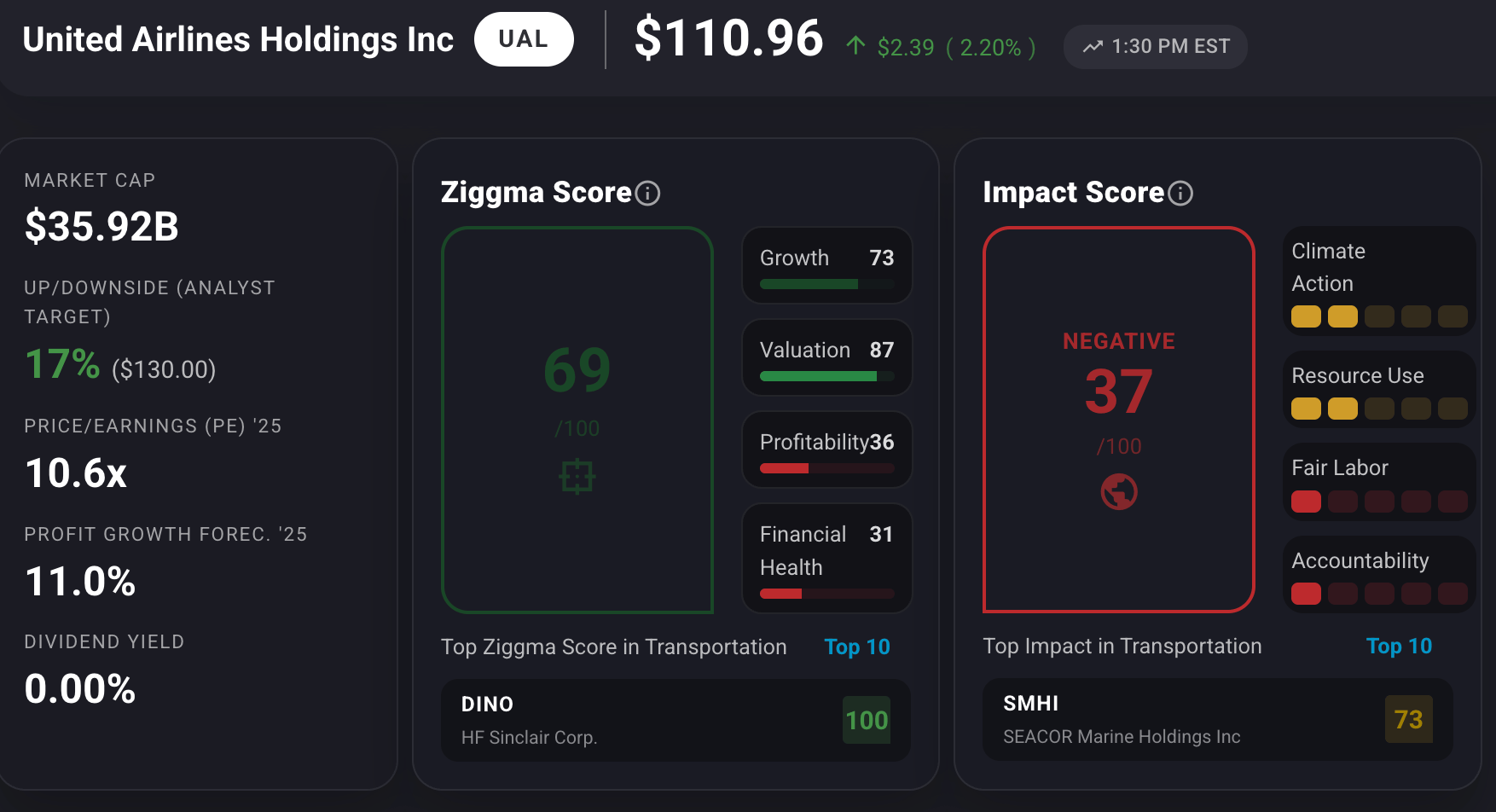Click the Ziggma score 69 box
1496x812 pixels.
[577, 420]
